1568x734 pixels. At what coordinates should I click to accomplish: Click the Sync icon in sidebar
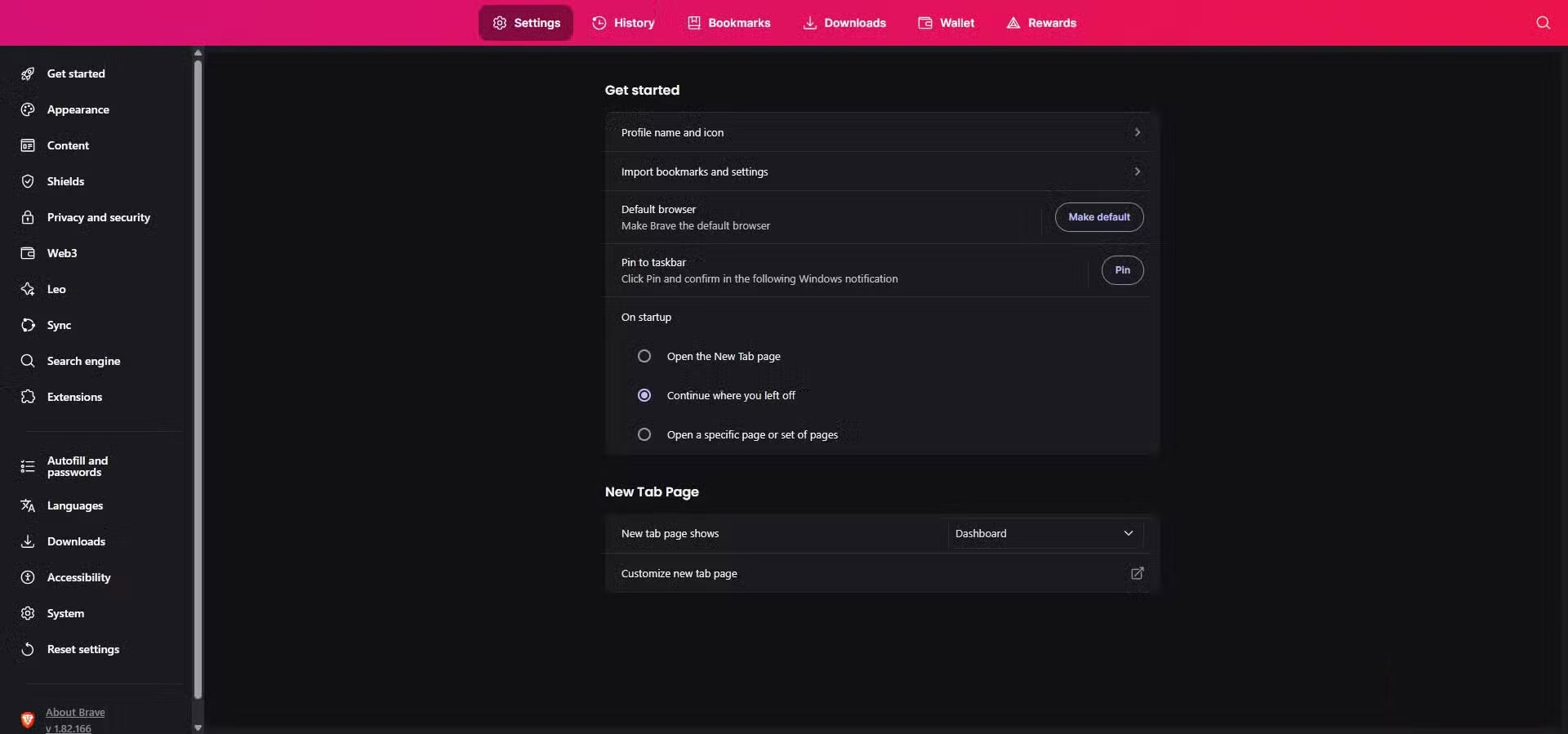click(28, 325)
